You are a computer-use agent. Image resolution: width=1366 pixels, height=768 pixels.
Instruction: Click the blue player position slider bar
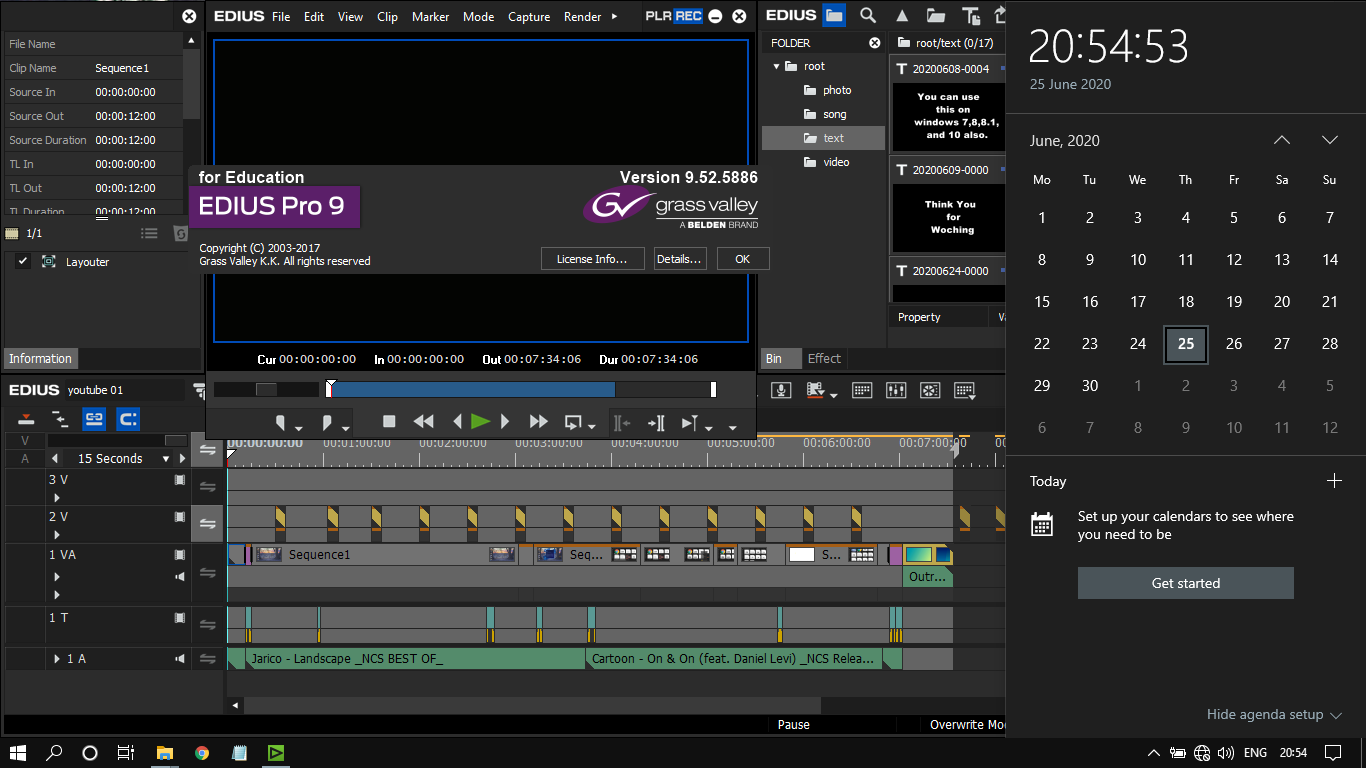click(x=521, y=389)
